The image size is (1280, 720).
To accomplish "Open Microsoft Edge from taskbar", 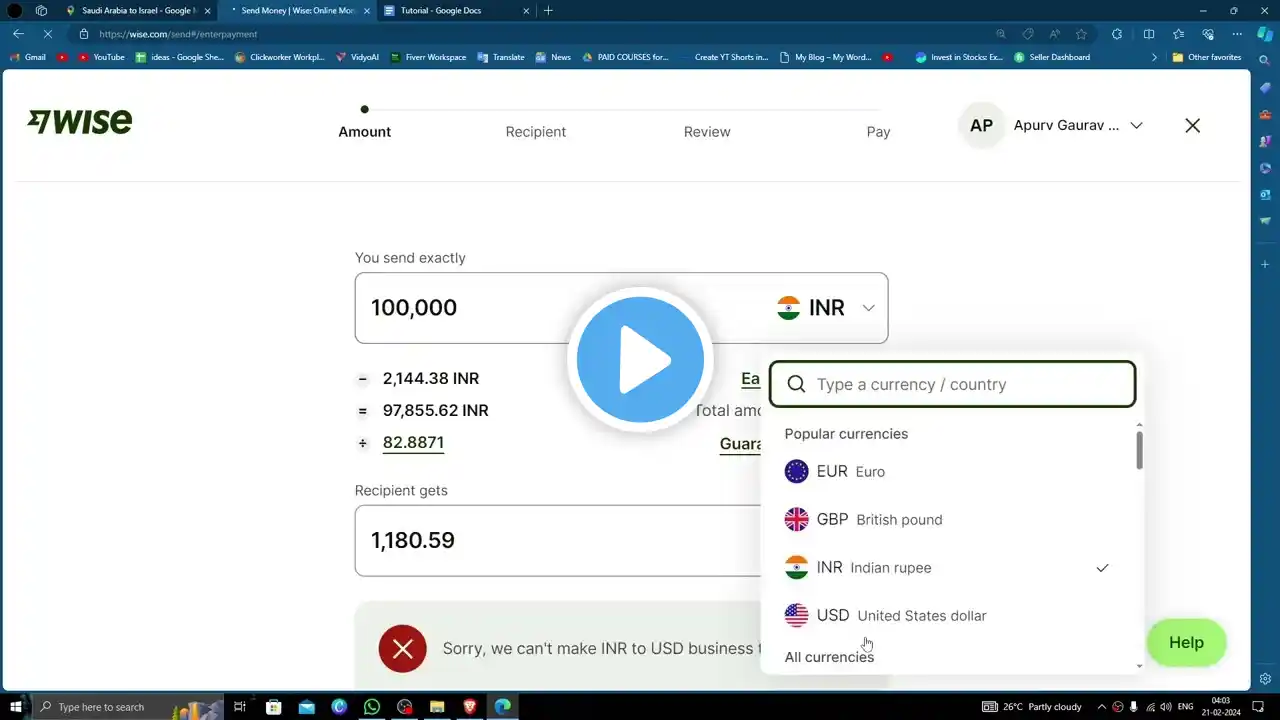I will point(502,707).
